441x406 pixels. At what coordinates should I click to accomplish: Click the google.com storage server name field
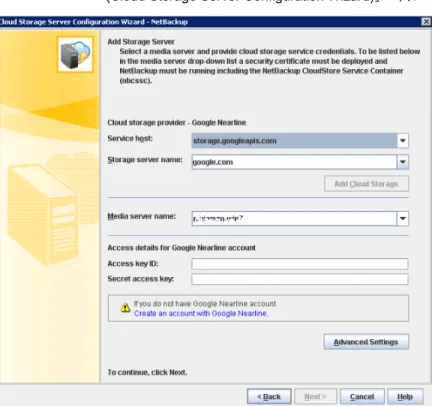click(x=294, y=162)
